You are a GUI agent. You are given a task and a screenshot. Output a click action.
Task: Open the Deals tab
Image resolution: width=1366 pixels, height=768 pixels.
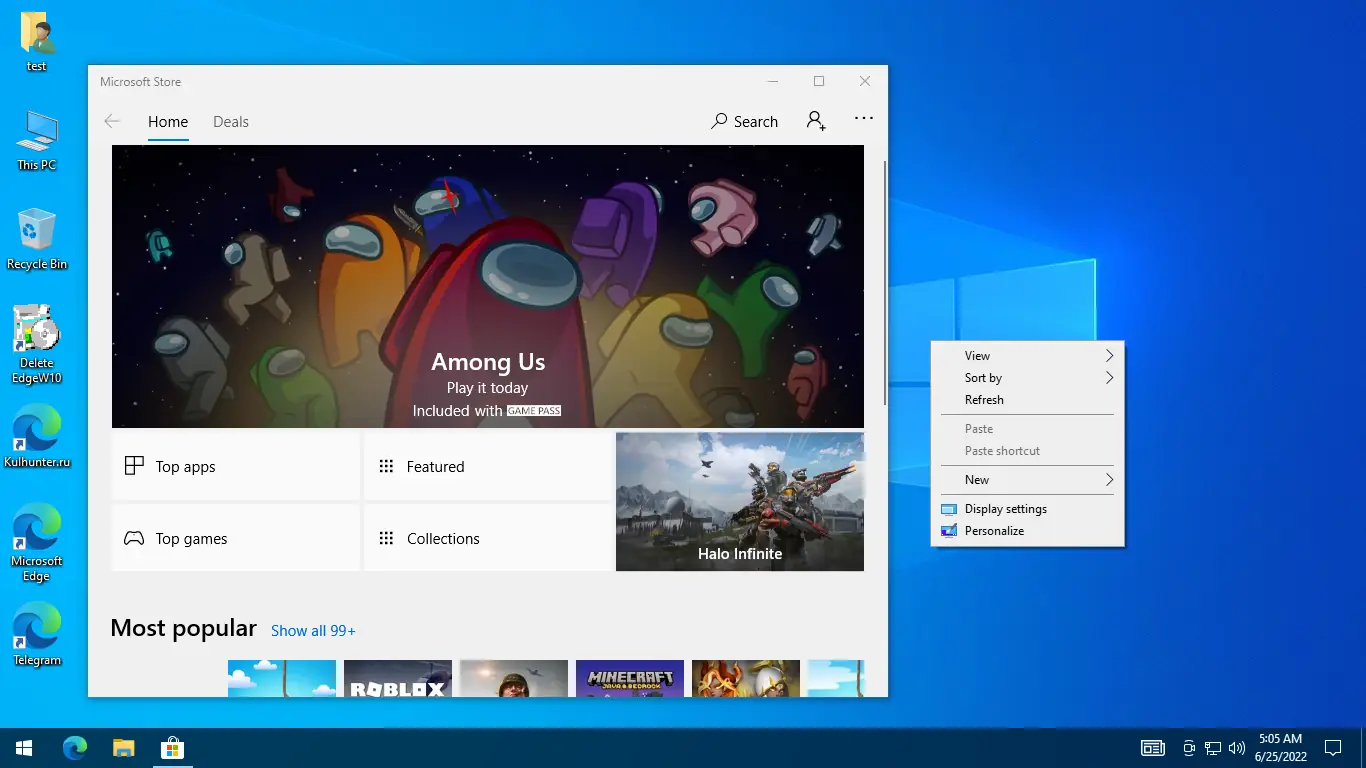(231, 122)
